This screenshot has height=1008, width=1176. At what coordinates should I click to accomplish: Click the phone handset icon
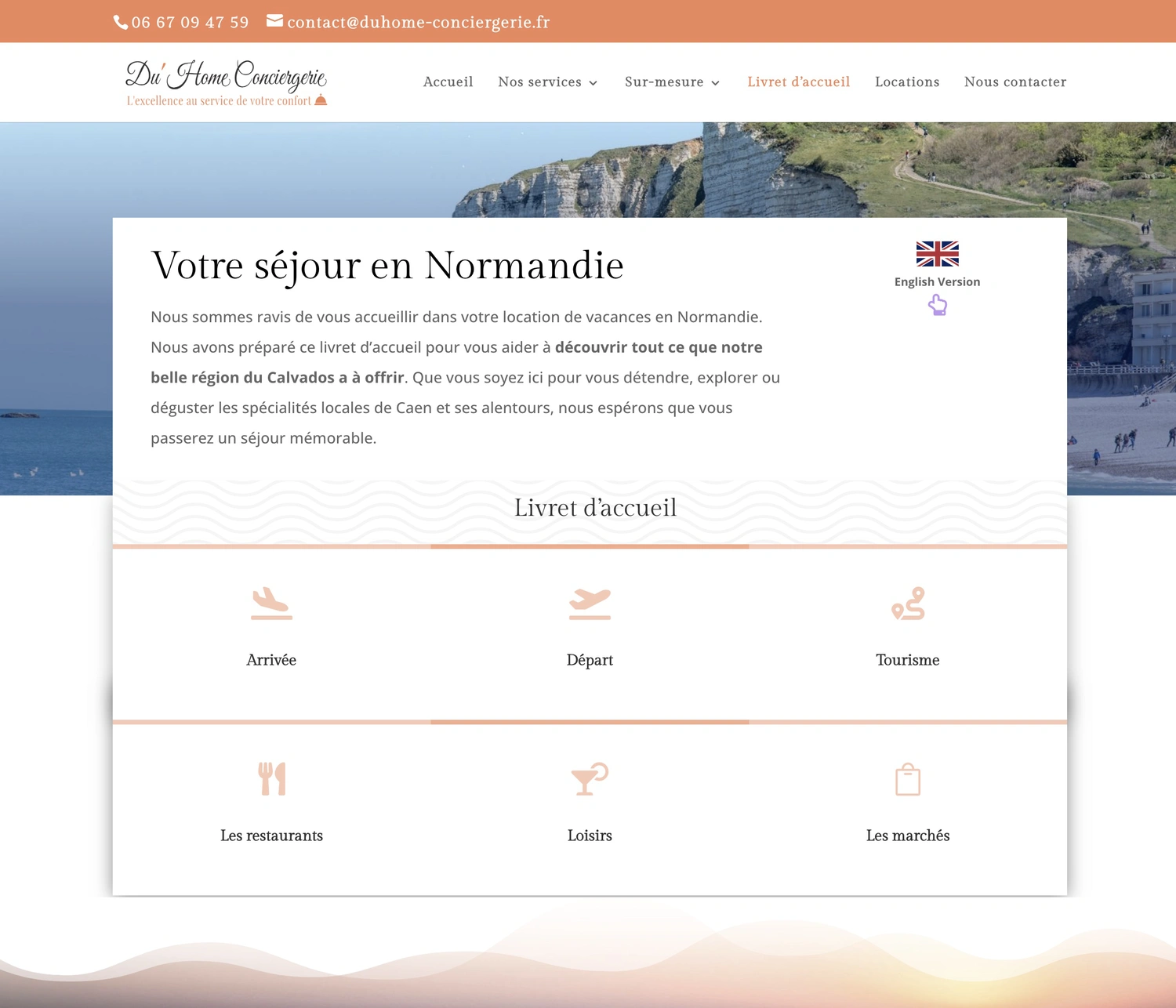coord(121,22)
